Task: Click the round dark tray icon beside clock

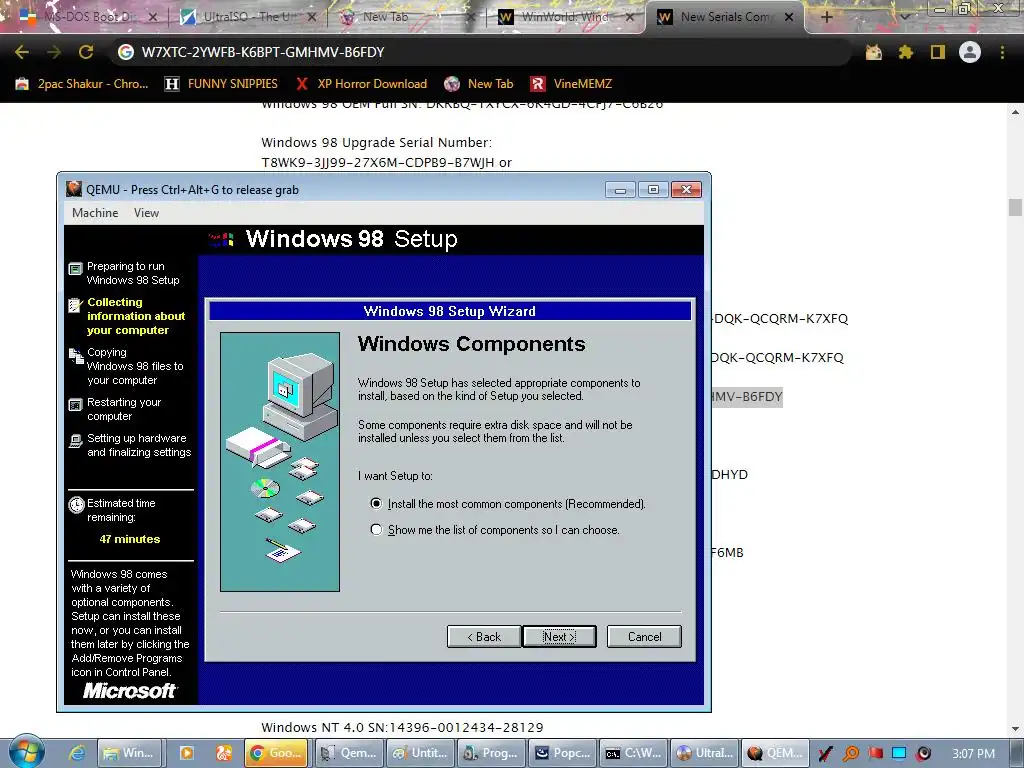Action: click(923, 754)
